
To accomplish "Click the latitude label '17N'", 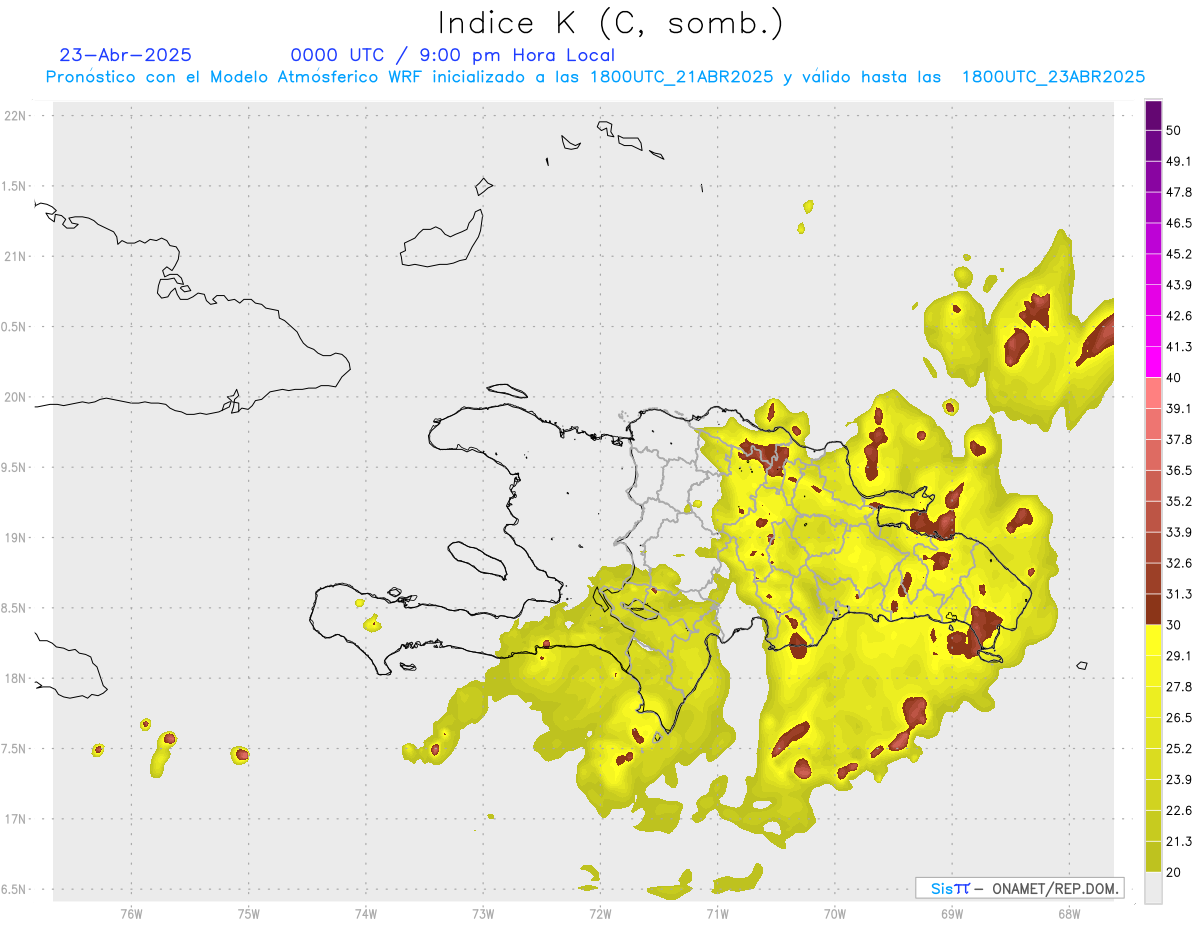I will point(16,820).
